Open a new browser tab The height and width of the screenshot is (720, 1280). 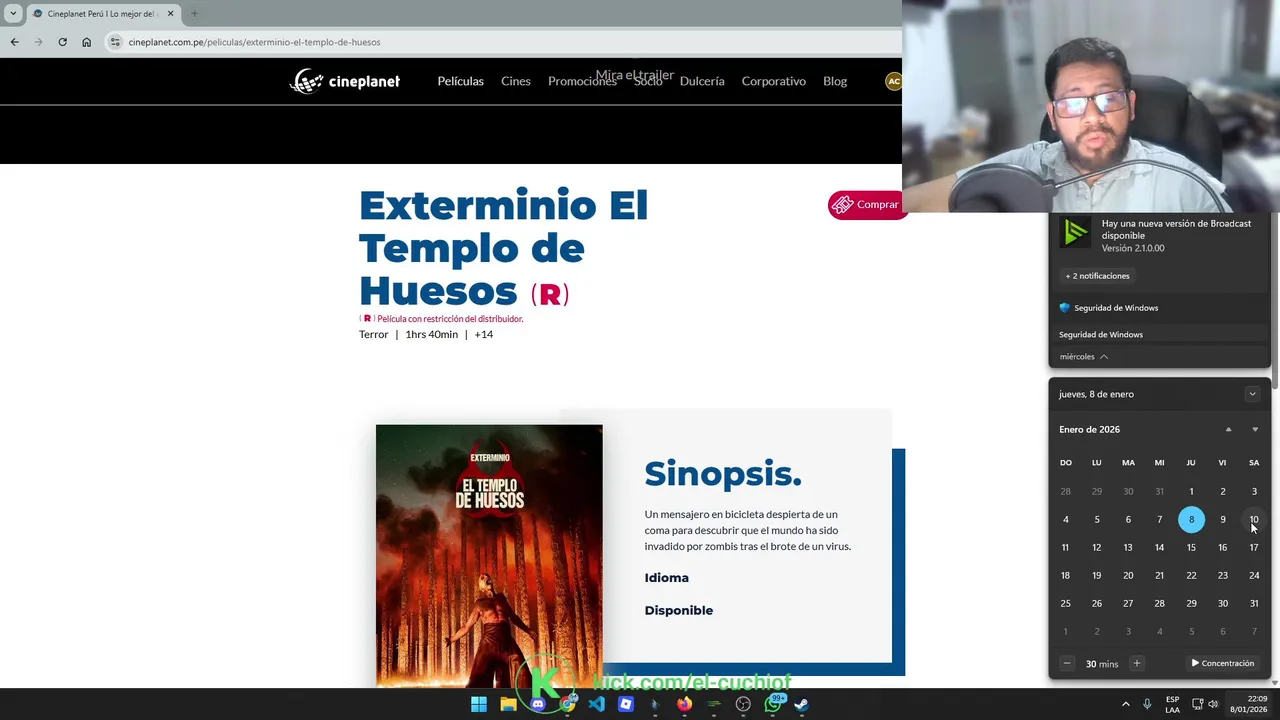[194, 14]
